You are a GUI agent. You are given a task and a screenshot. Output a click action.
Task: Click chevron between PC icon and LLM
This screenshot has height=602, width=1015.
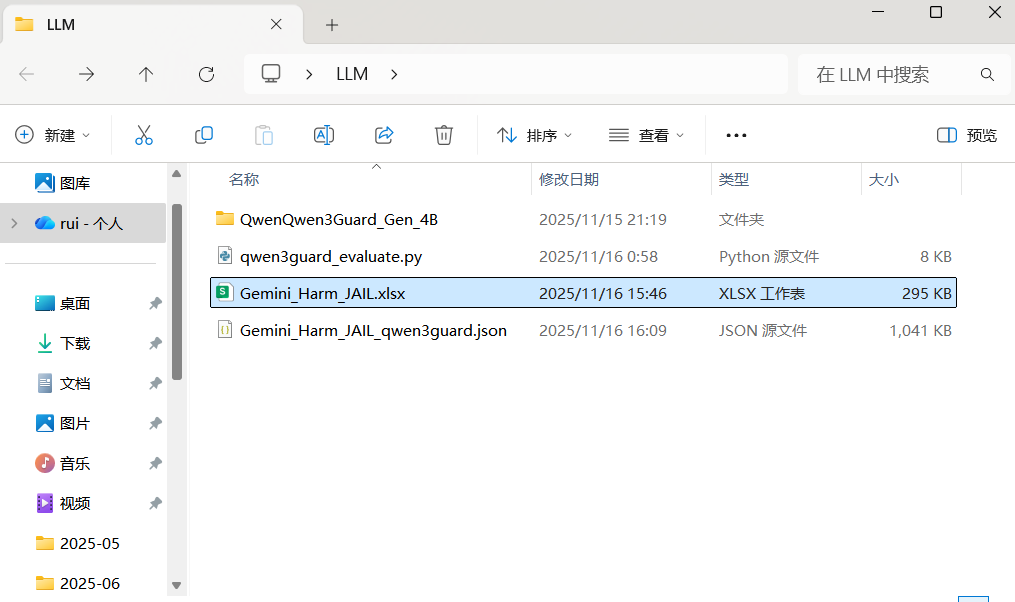[309, 74]
